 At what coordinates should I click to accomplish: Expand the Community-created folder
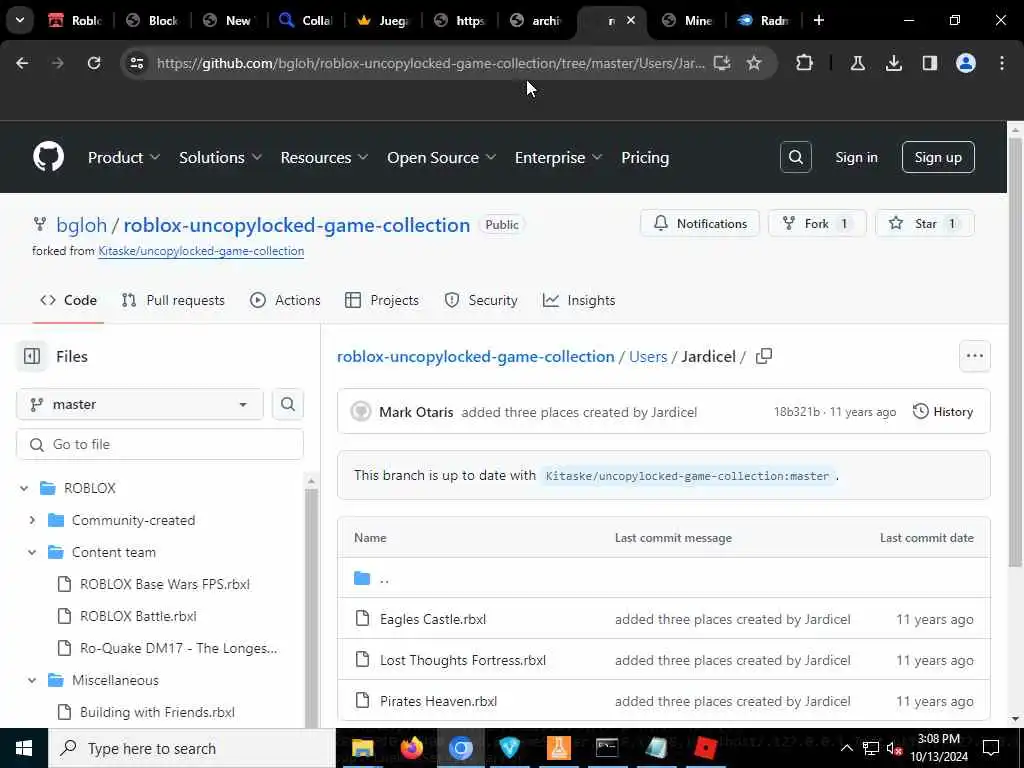[32, 520]
